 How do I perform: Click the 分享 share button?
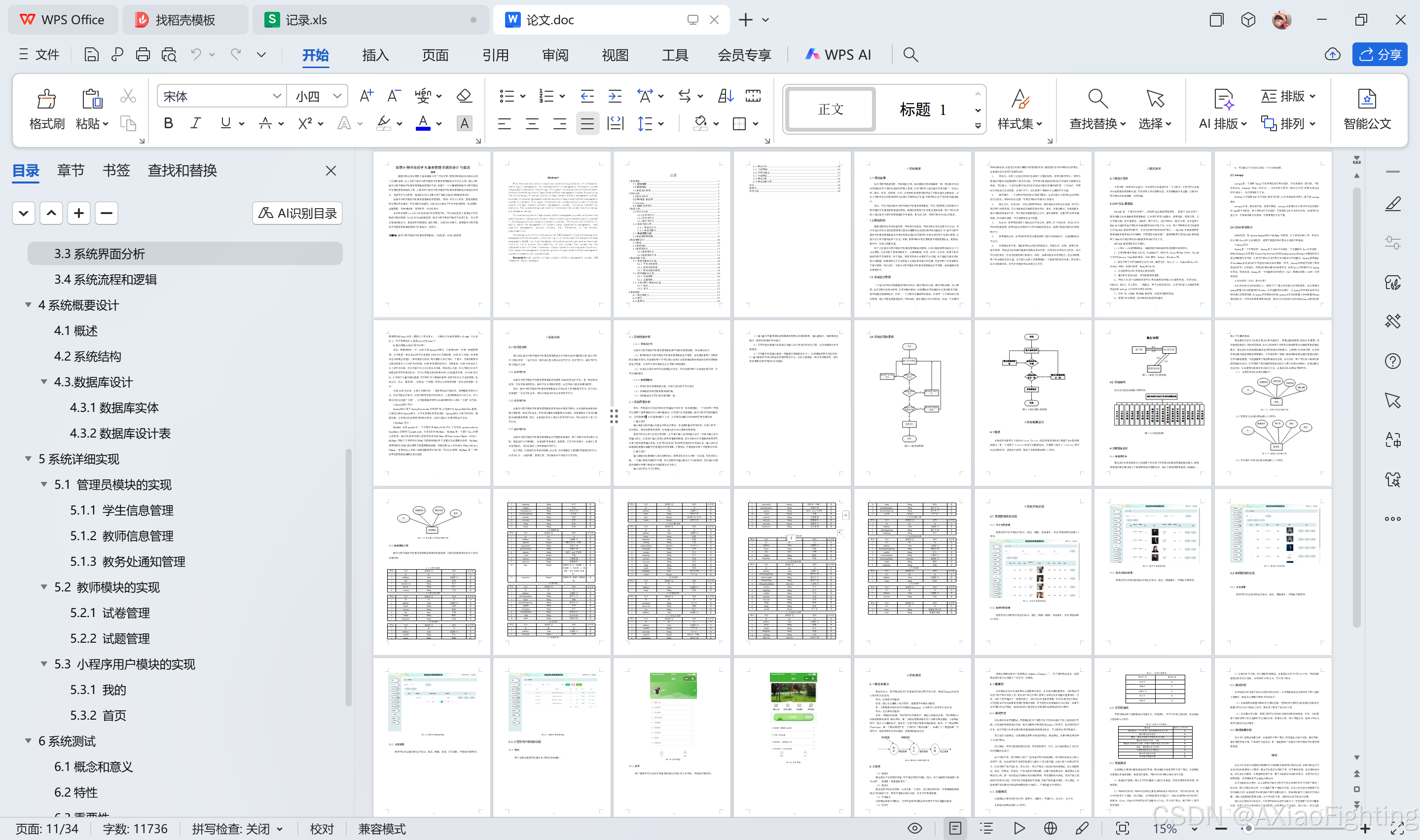[1380, 54]
